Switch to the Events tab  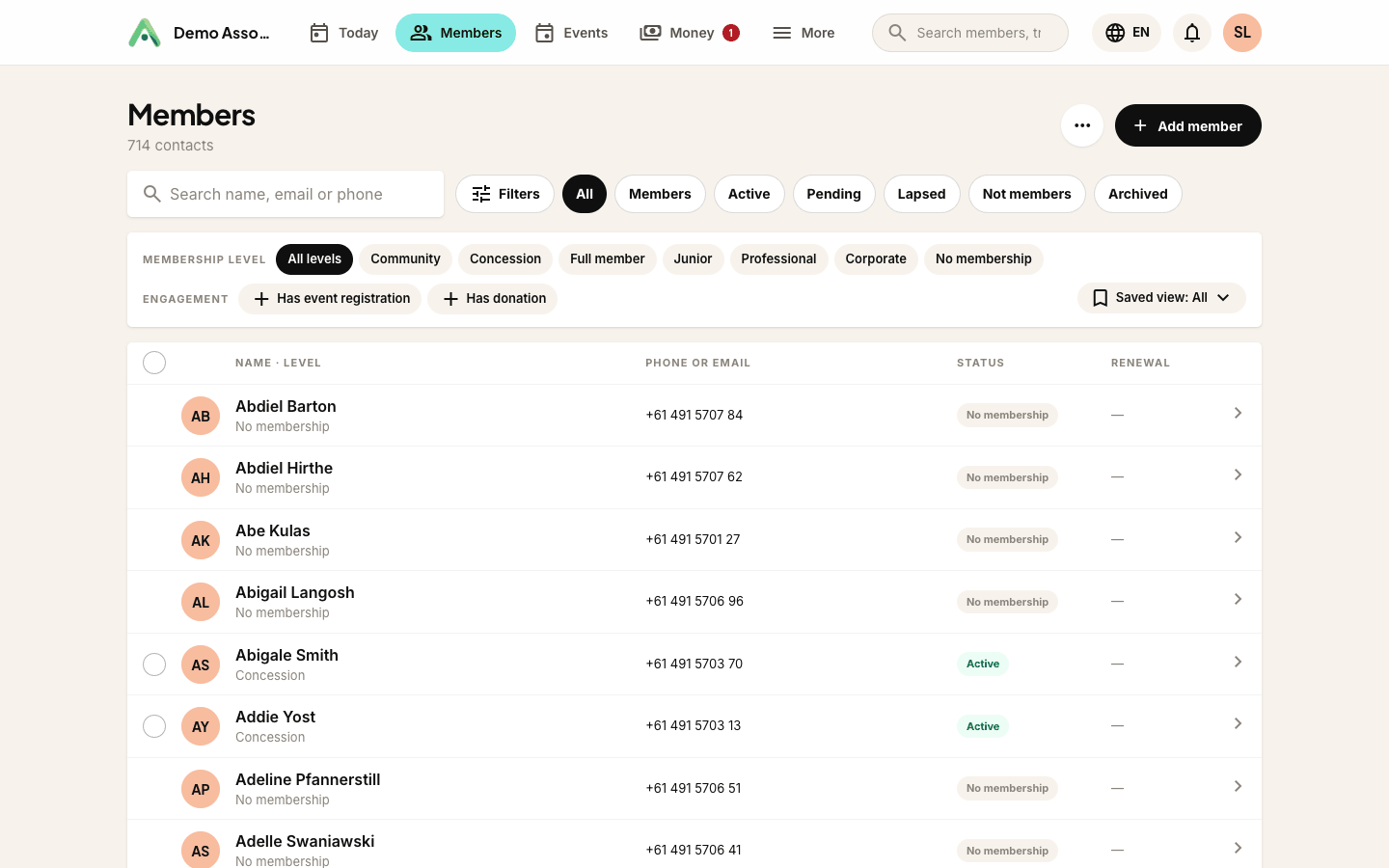coord(571,33)
